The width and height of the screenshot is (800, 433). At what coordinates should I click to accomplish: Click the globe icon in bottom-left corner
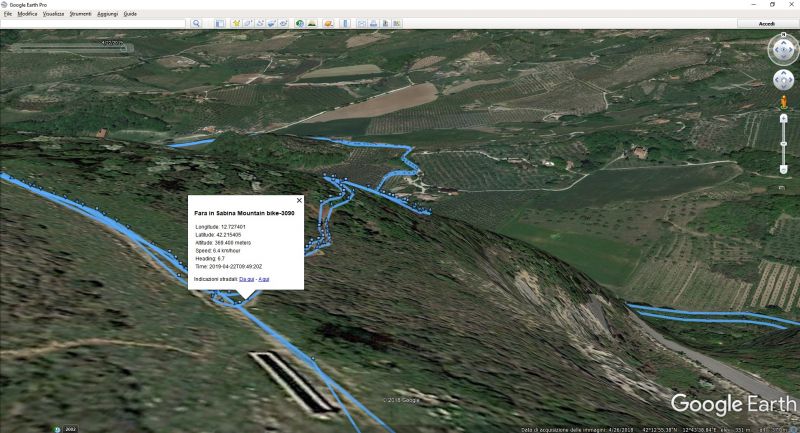(57, 429)
